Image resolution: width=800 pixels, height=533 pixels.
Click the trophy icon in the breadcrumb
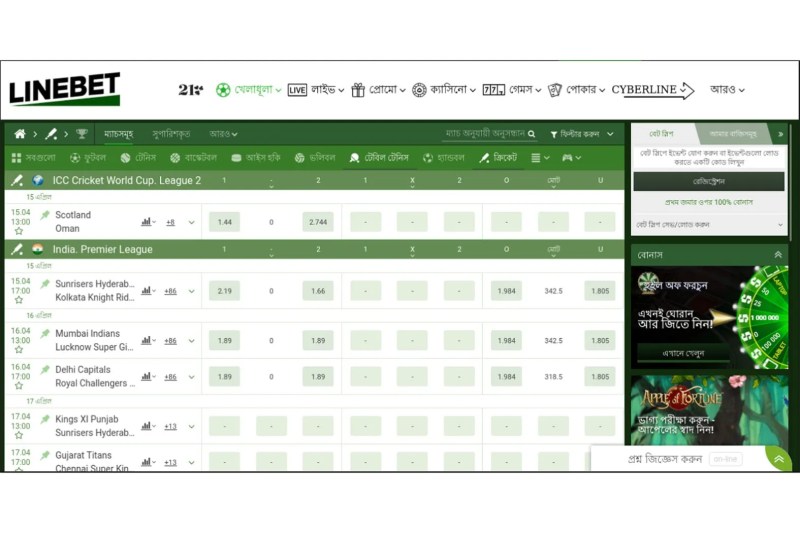pos(81,134)
